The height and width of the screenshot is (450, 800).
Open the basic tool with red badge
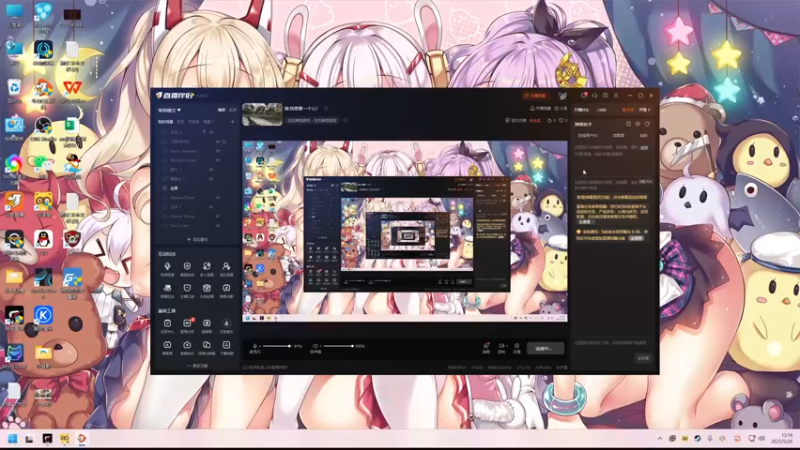[x=187, y=326]
